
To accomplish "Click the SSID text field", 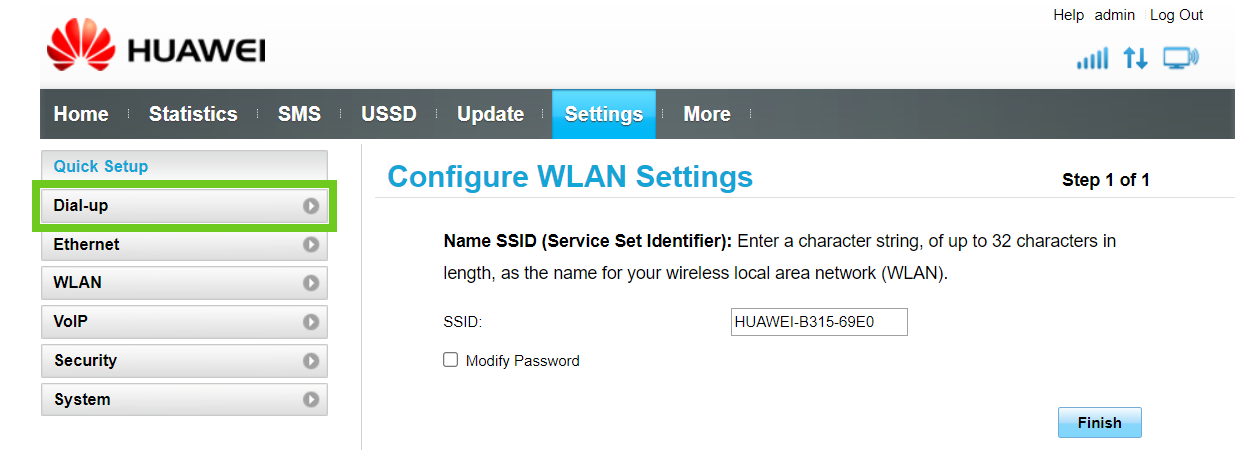I will [x=819, y=322].
